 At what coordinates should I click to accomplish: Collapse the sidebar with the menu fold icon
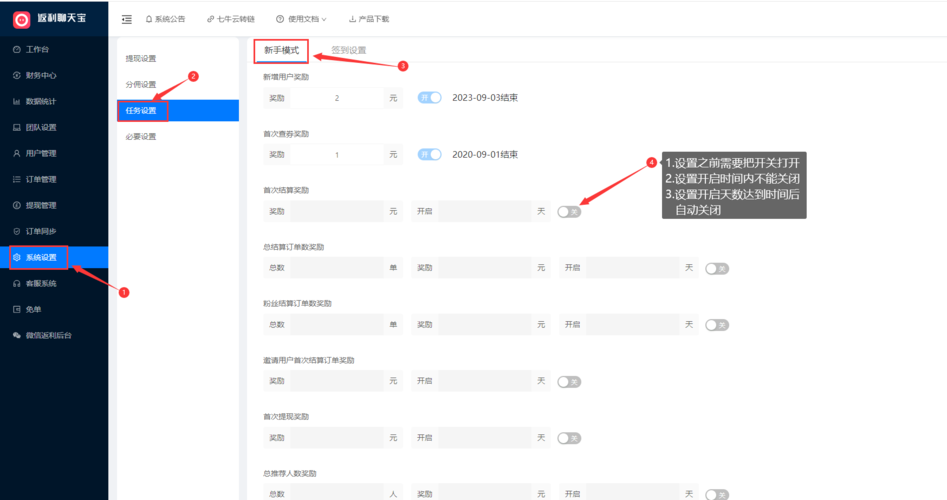127,19
